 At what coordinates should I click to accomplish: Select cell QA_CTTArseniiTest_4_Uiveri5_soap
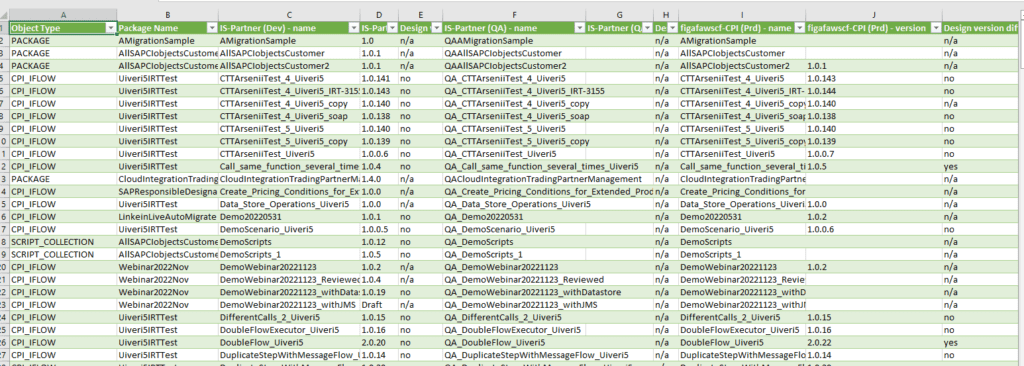tap(514, 116)
